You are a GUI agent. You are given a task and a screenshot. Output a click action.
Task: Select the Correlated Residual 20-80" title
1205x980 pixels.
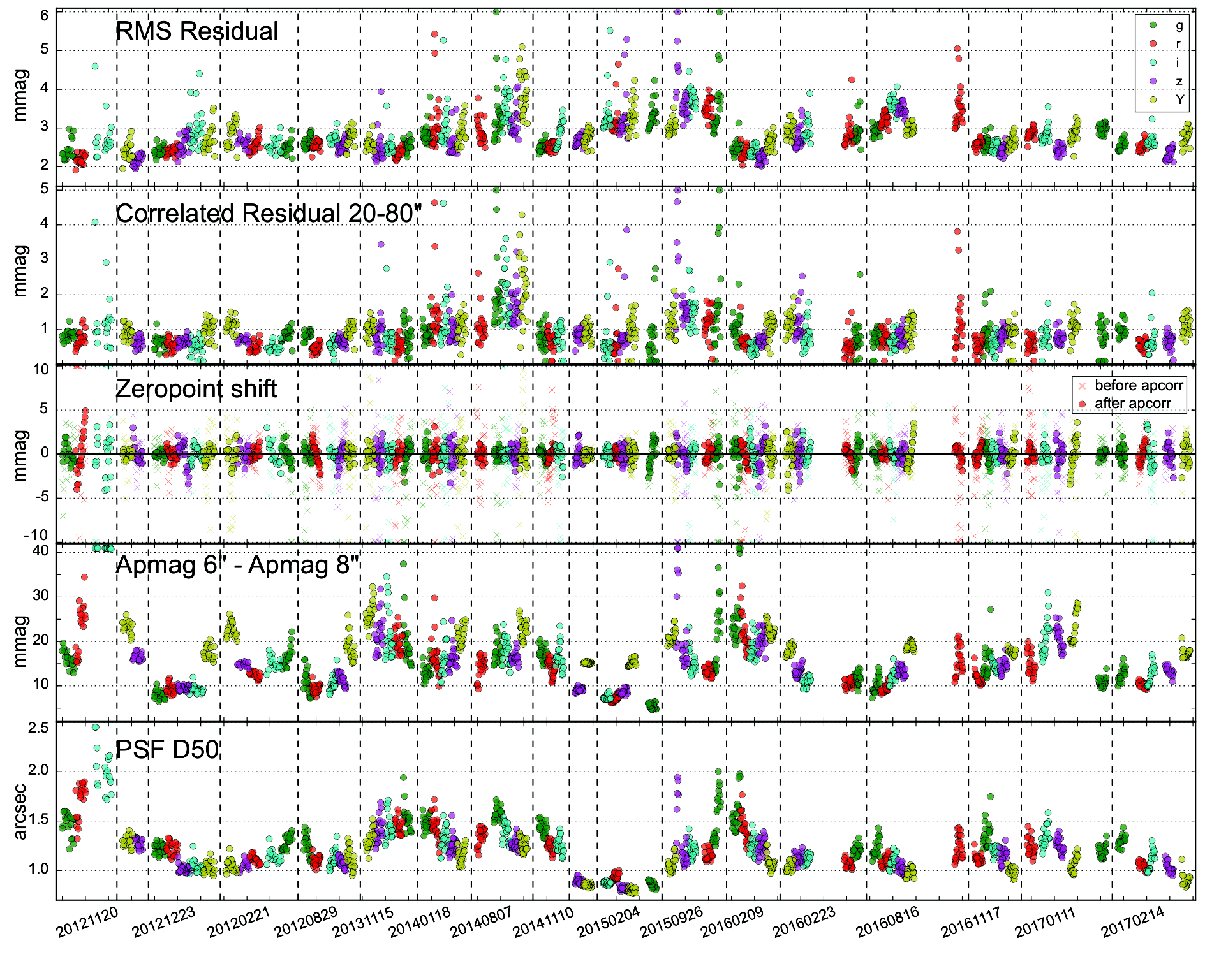[x=269, y=213]
